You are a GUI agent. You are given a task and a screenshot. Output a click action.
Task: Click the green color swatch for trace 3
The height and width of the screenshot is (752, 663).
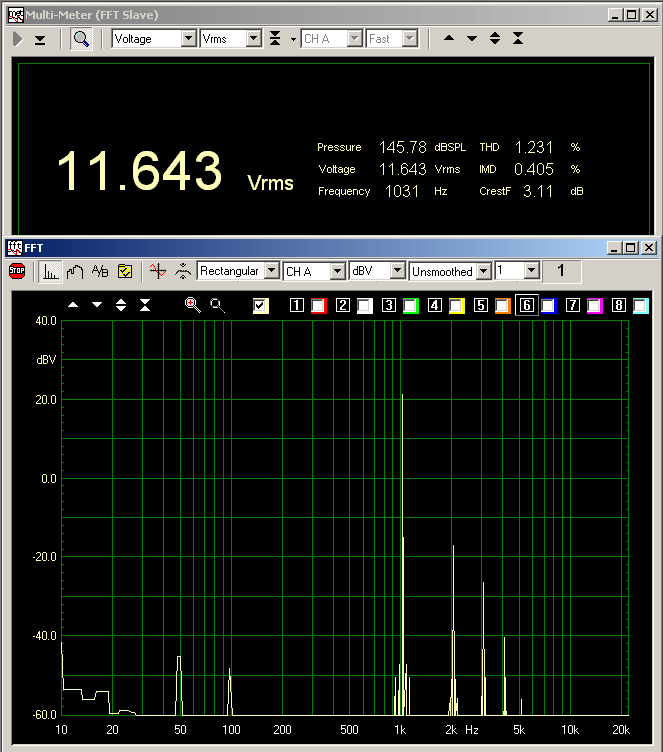[411, 306]
